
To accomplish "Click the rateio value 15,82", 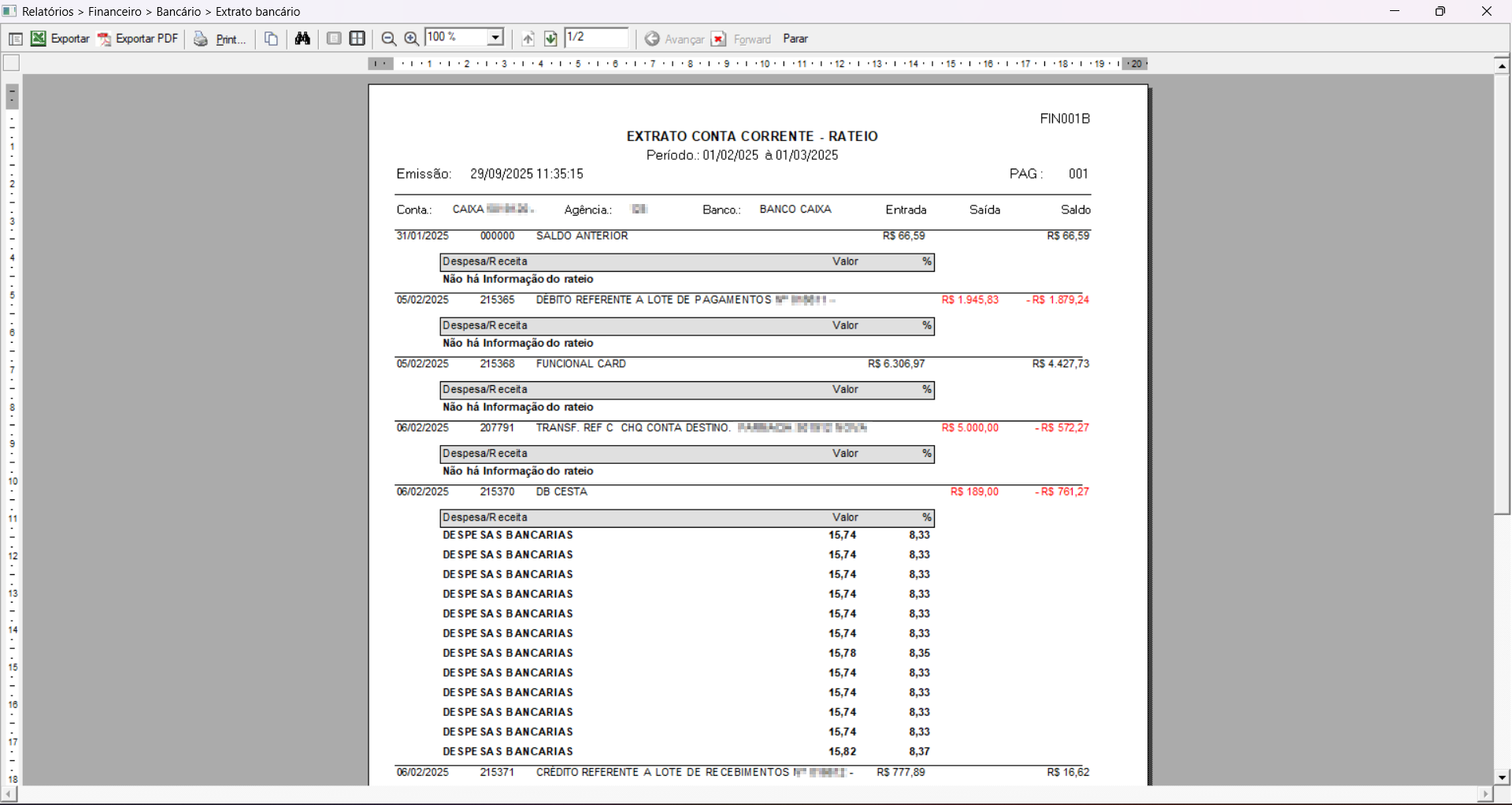I will click(843, 751).
